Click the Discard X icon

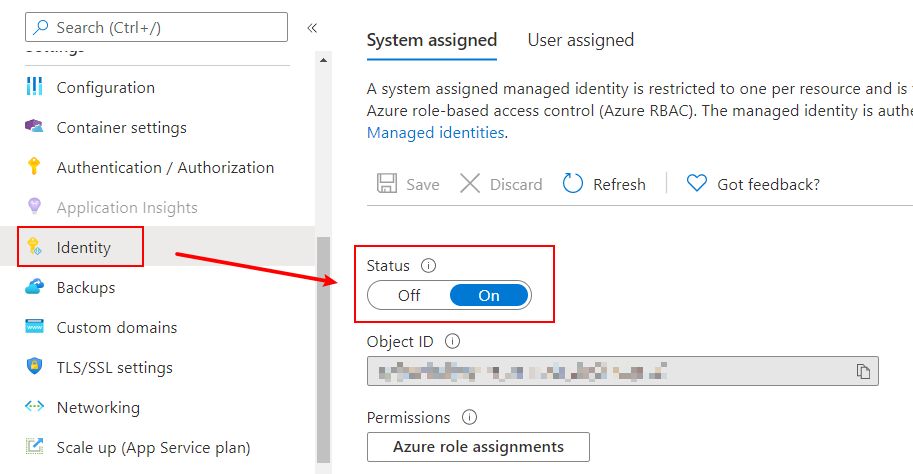pyautogui.click(x=470, y=183)
